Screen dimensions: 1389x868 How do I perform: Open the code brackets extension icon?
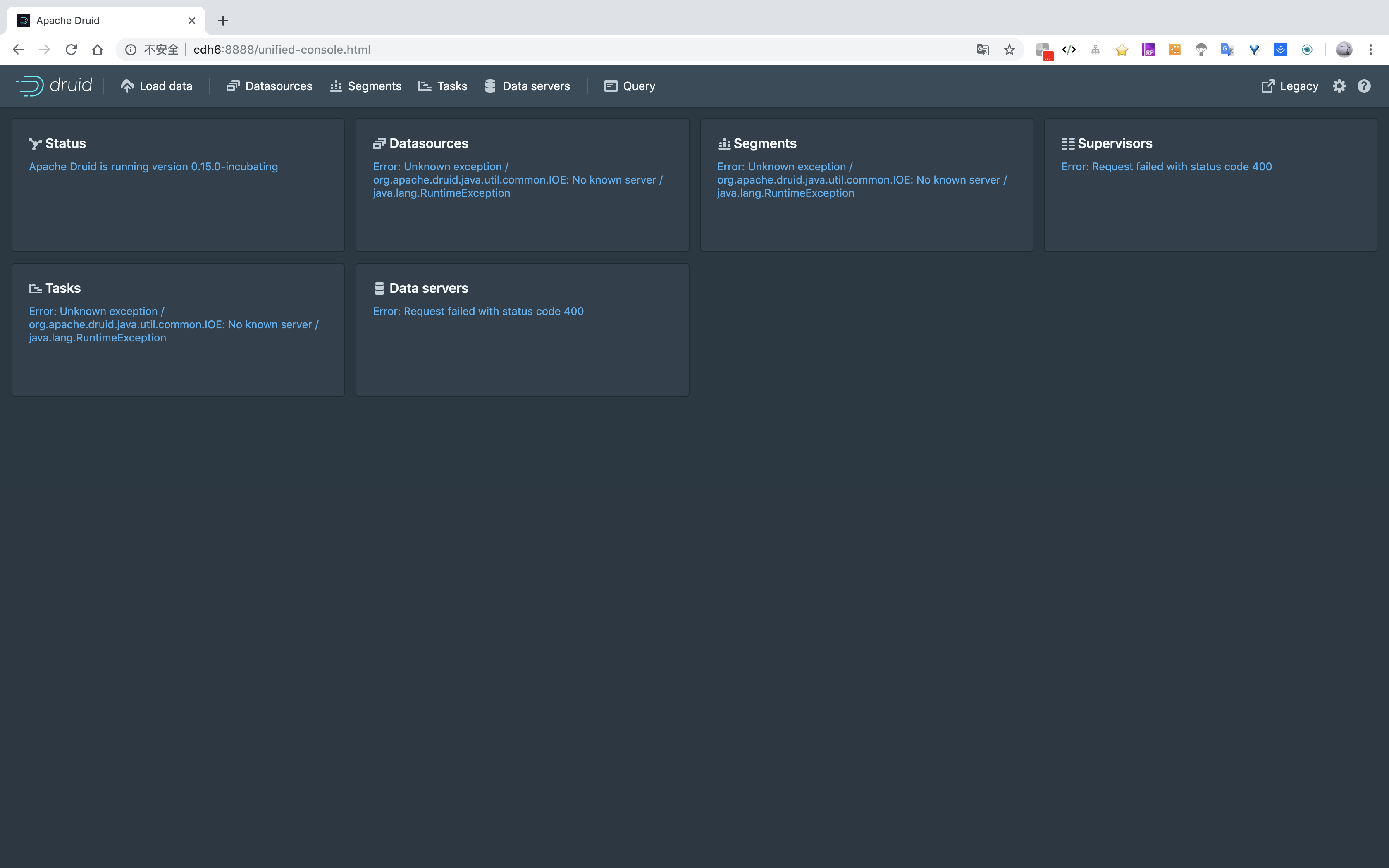(1069, 50)
